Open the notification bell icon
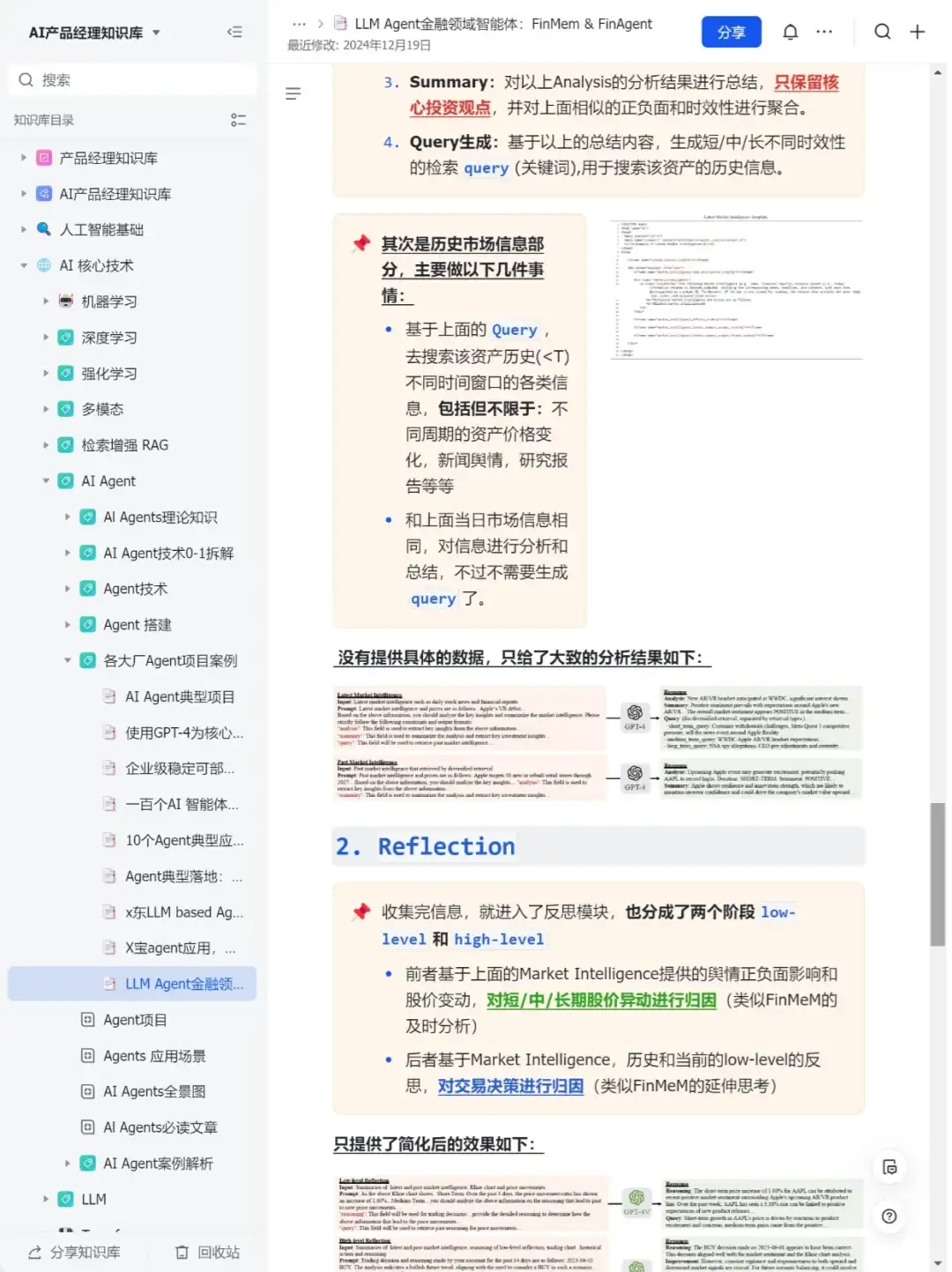Screen dimensions: 952x1272 (790, 32)
